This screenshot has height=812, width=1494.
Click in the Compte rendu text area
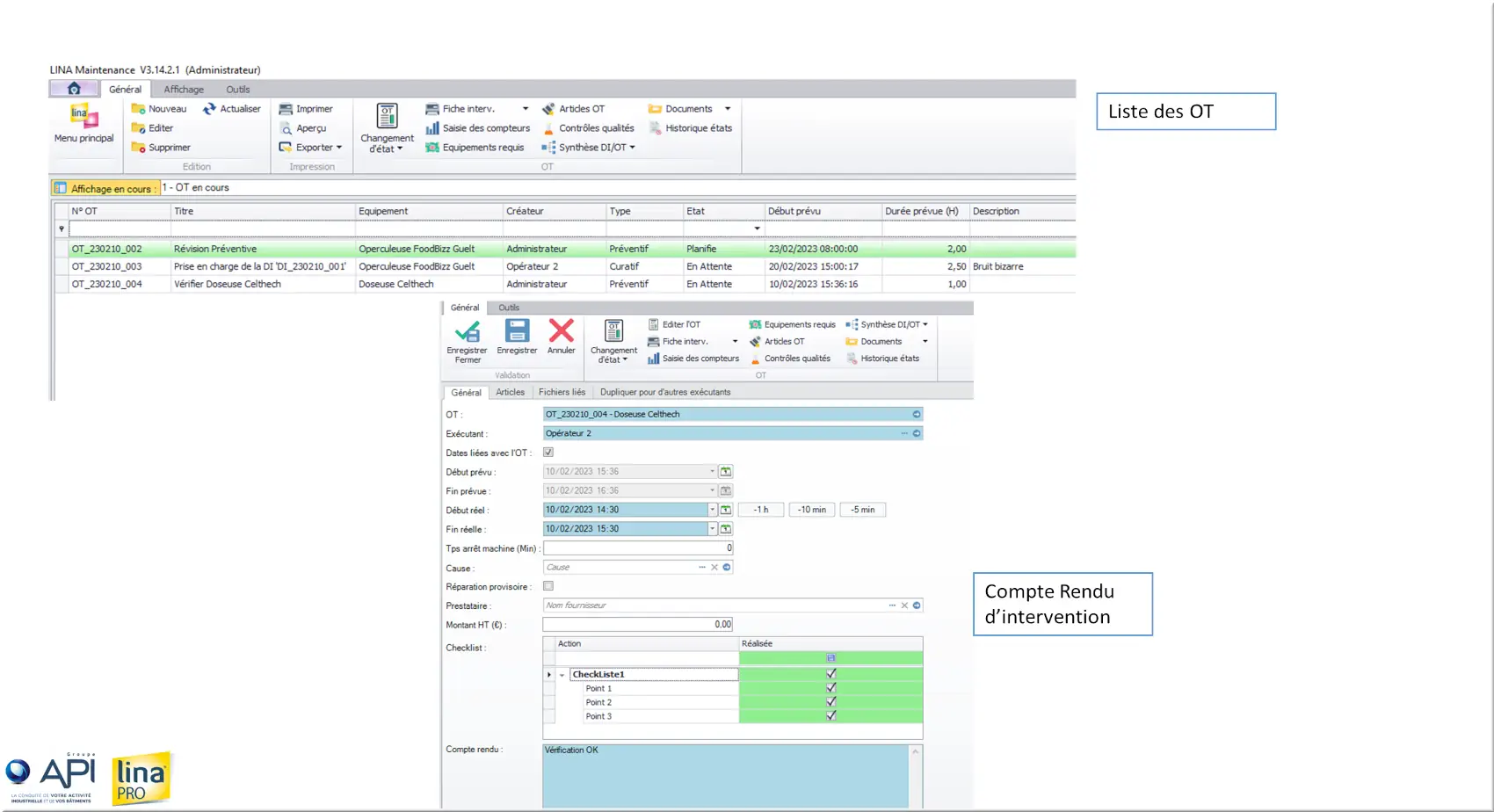coord(725,776)
